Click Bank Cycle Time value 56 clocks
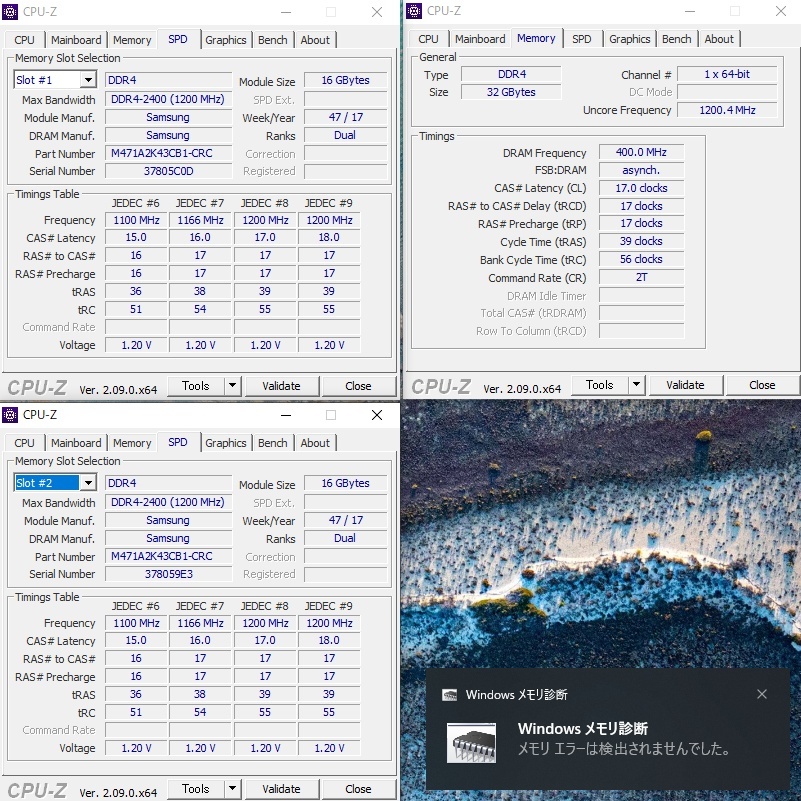Screen dimensions: 801x801 [642, 260]
